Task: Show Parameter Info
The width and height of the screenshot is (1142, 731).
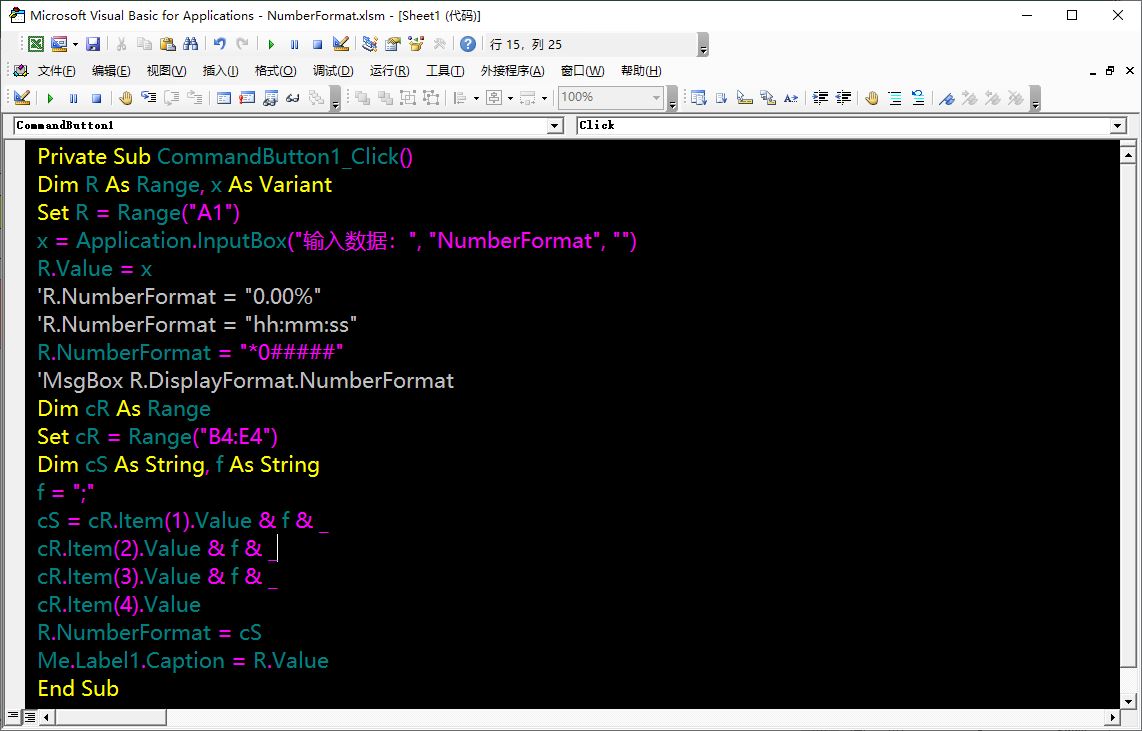Action: [768, 98]
